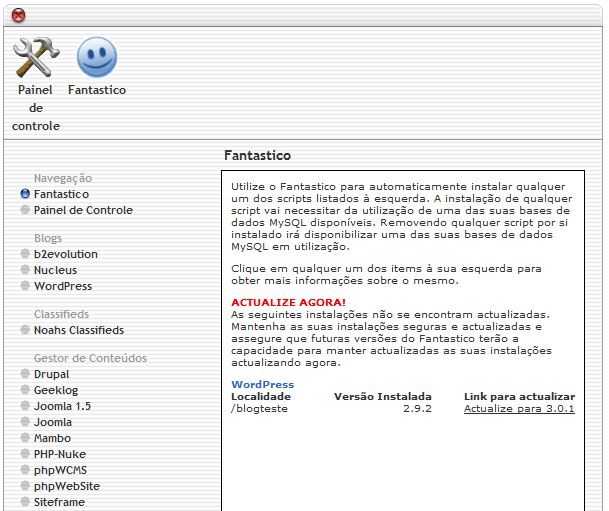Click the bullet beside phpWebSite
Viewport: 609px width, 511px height.
[x=25, y=485]
